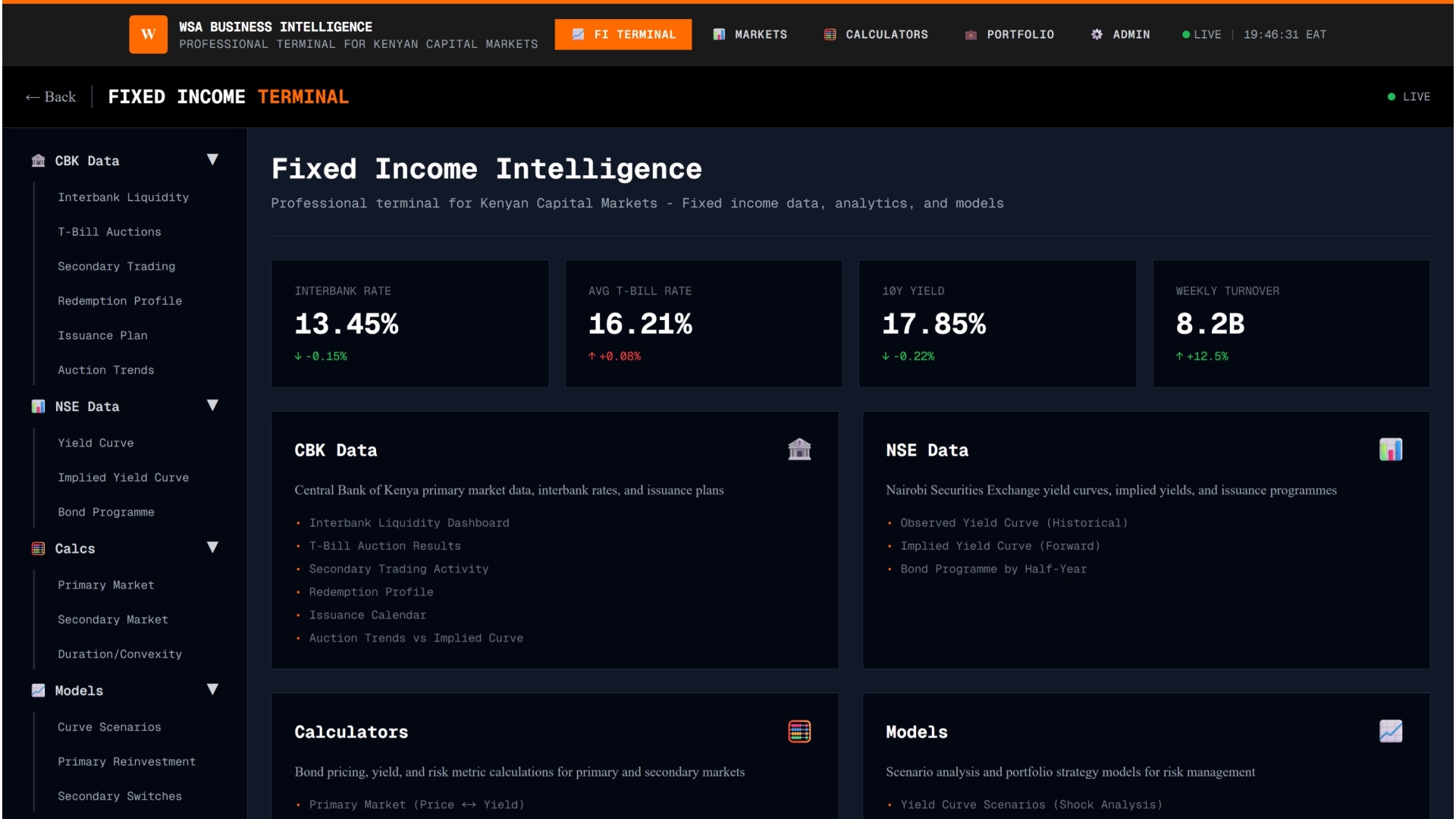Screen dimensions: 1456x819
Task: Click the bar chart icon in NSE Data card
Action: click(1390, 450)
